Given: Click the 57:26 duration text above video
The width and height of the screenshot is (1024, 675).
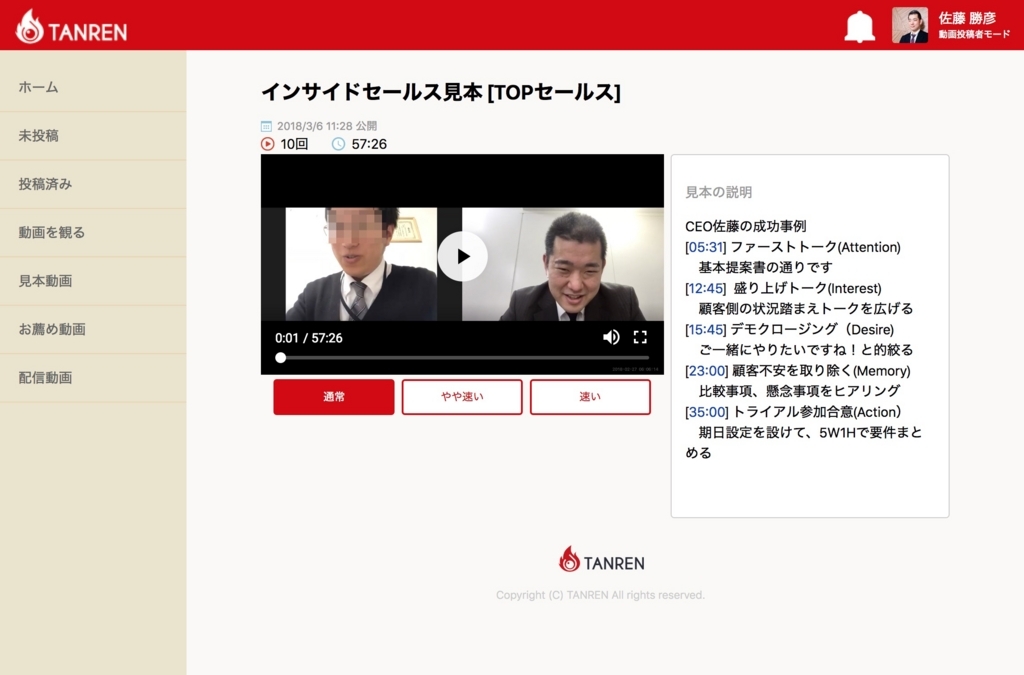Looking at the screenshot, I should coord(369,144).
